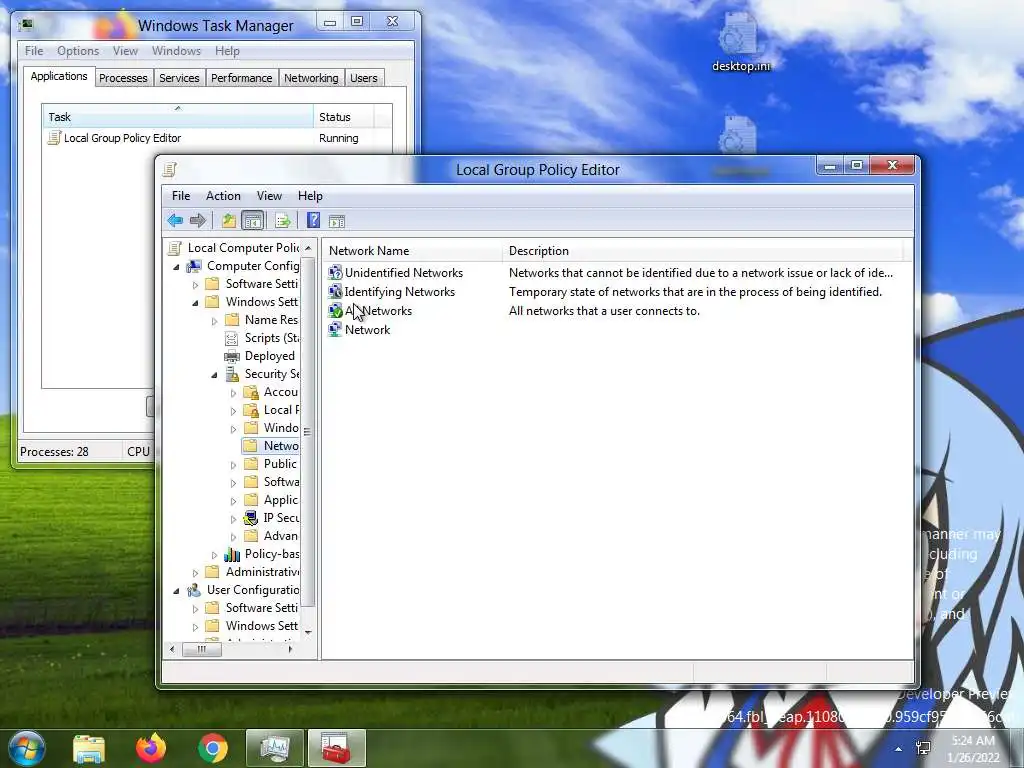Click the Policy-based QoS chart icon
Screen dimensions: 1024x768
(x=232, y=554)
